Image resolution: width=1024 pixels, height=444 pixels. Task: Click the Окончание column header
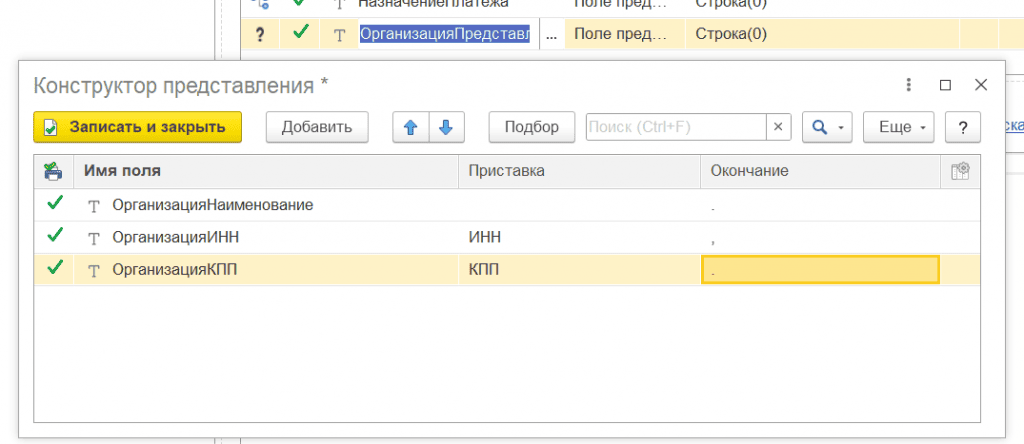[x=820, y=171]
